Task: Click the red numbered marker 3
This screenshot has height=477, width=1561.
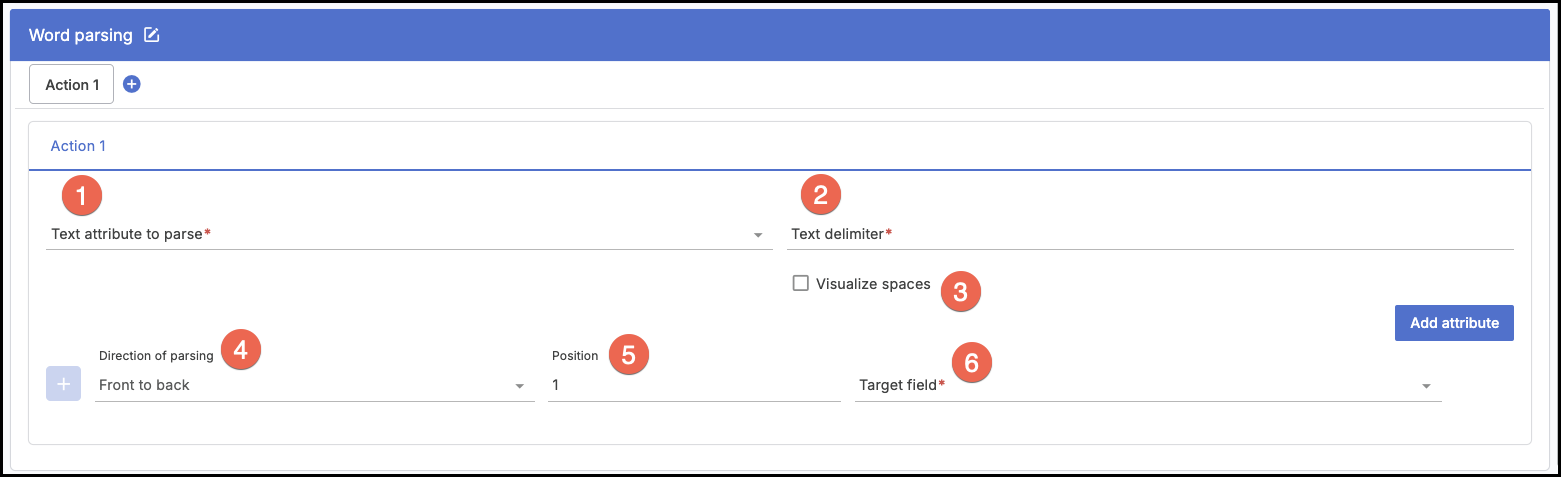Action: point(961,292)
